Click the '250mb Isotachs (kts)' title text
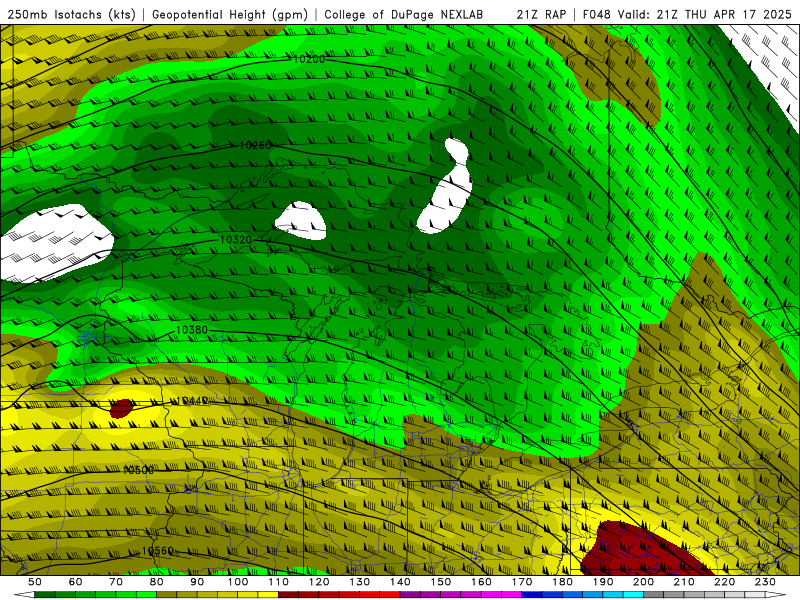 (x=71, y=15)
